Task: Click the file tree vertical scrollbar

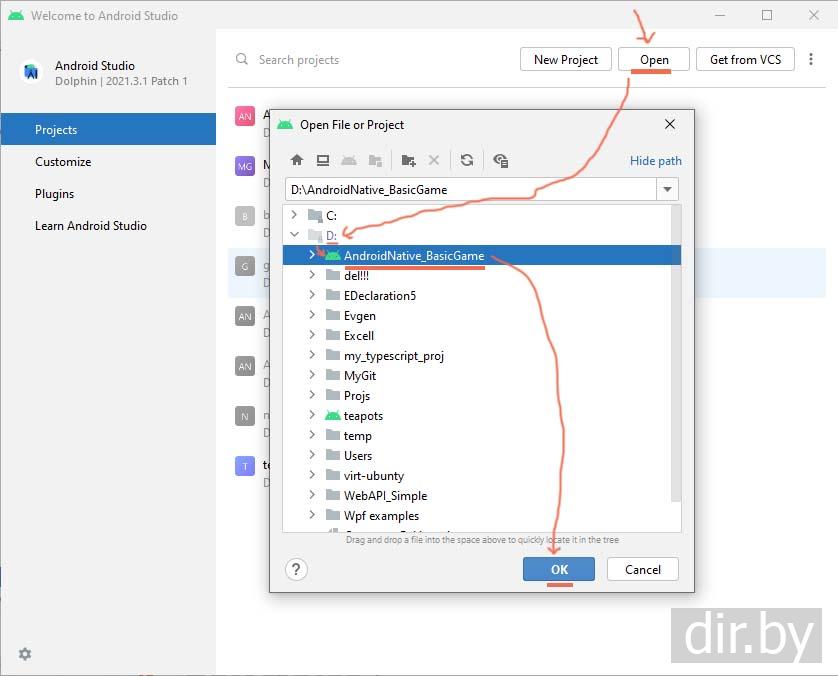Action: 676,350
